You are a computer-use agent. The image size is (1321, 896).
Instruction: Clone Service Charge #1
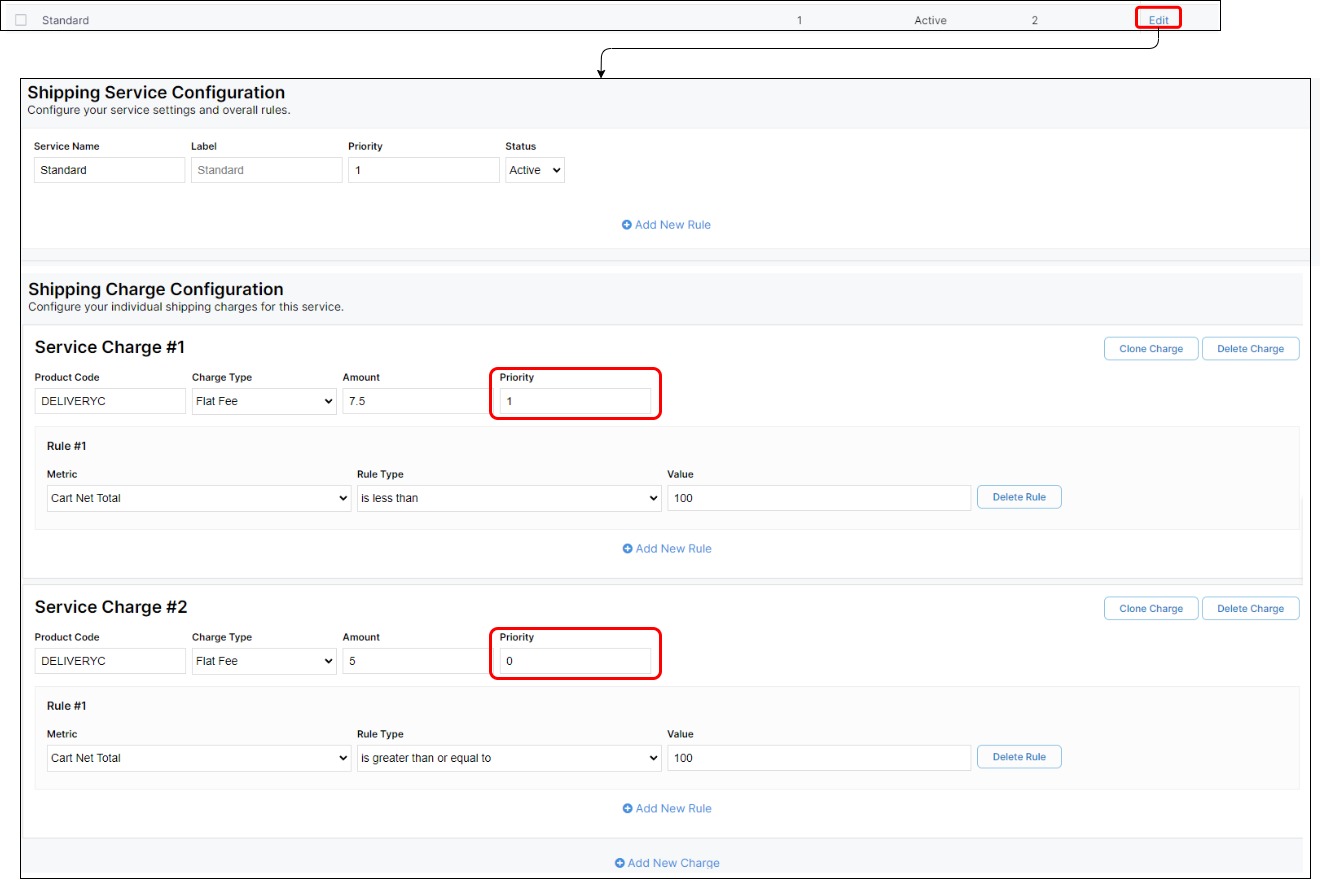coord(1150,349)
